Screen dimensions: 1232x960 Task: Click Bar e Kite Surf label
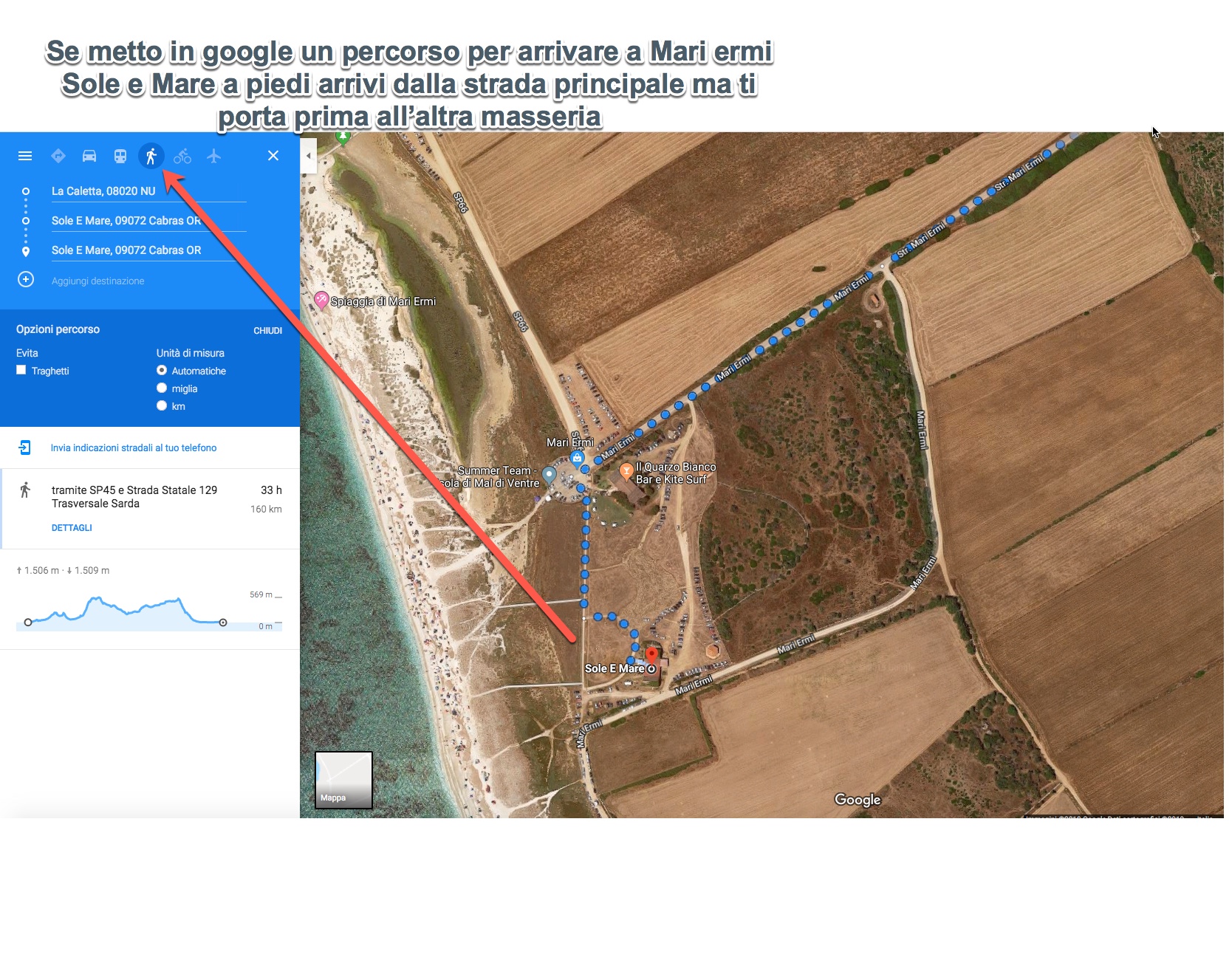(671, 480)
